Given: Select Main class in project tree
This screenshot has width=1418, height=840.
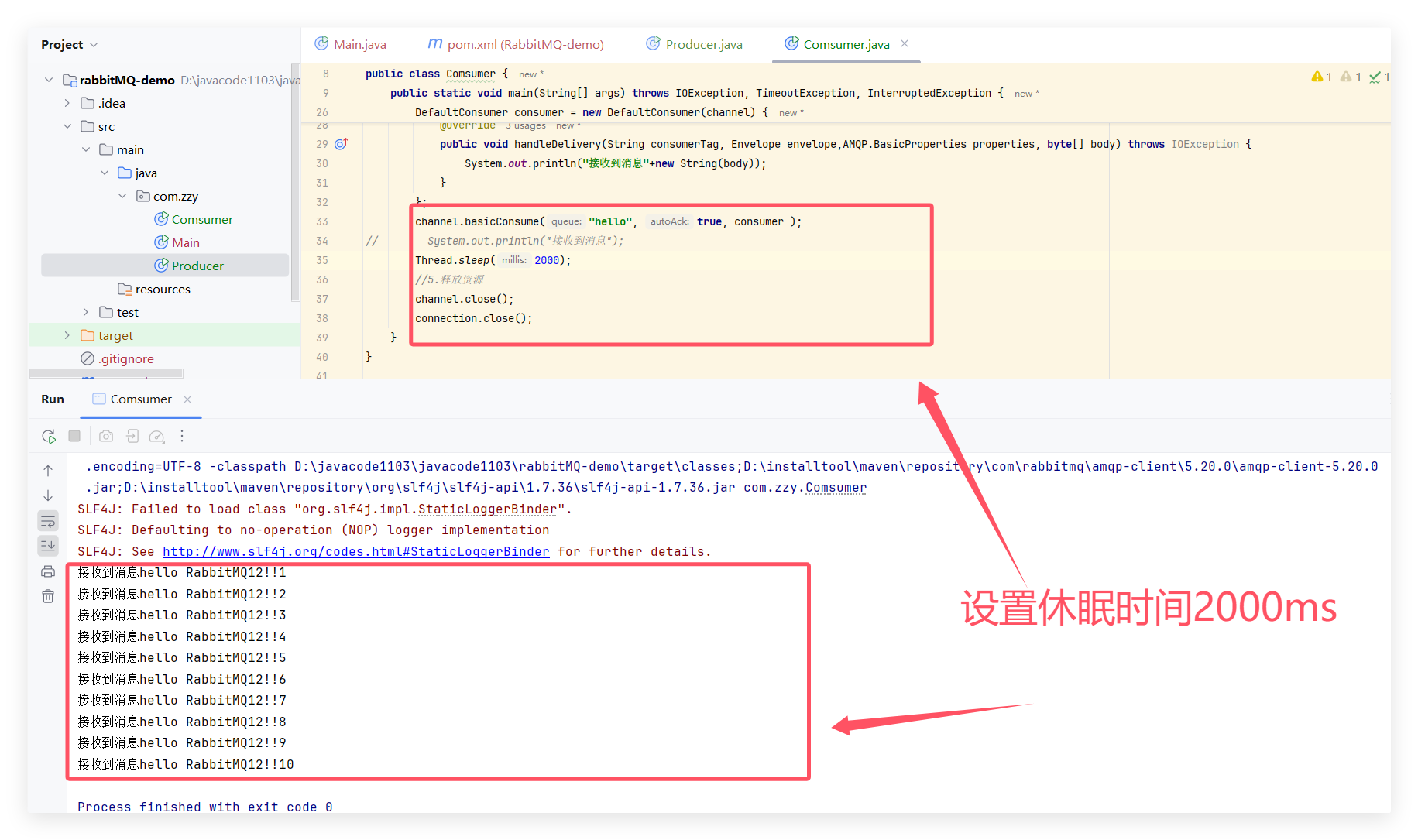Looking at the screenshot, I should 185,242.
